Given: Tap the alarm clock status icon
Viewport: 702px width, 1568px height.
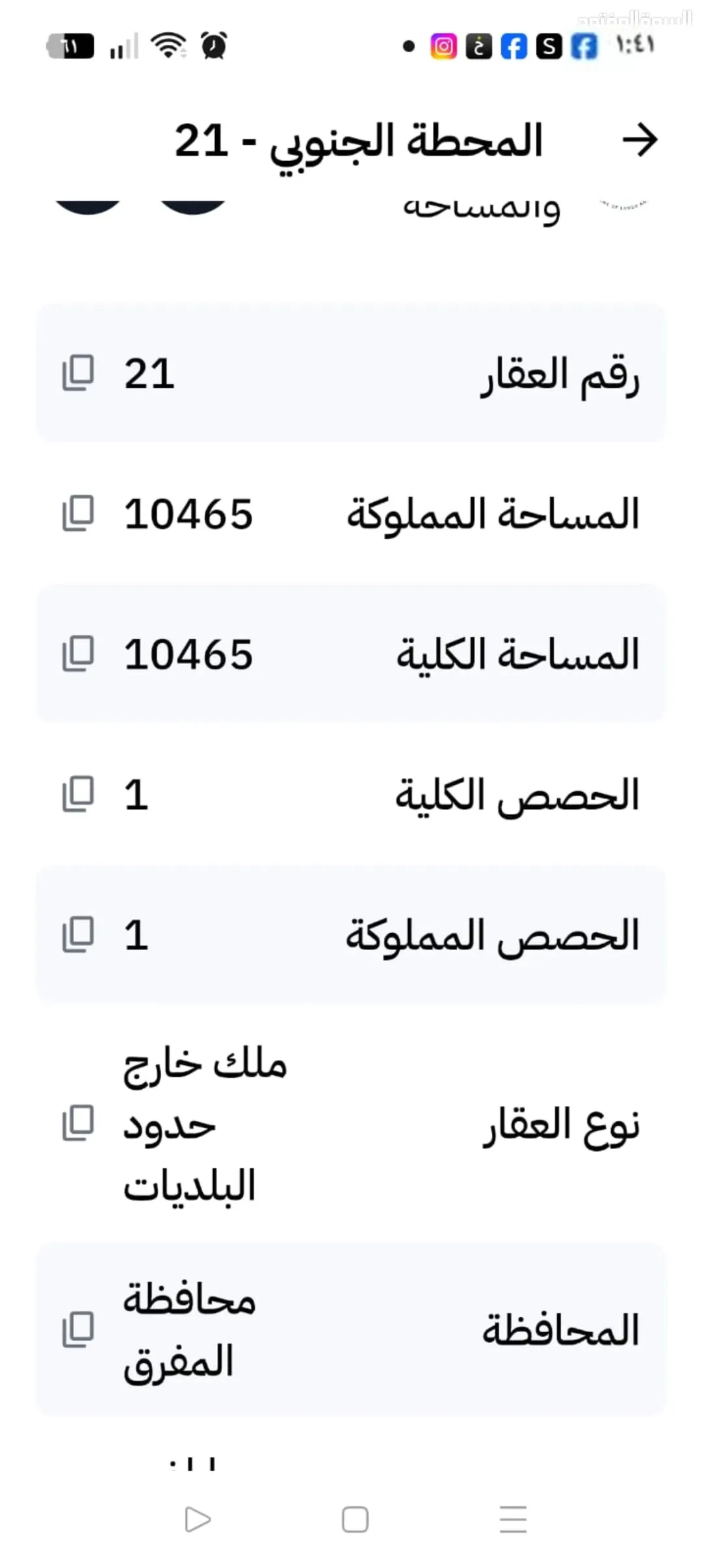Looking at the screenshot, I should pyautogui.click(x=214, y=45).
